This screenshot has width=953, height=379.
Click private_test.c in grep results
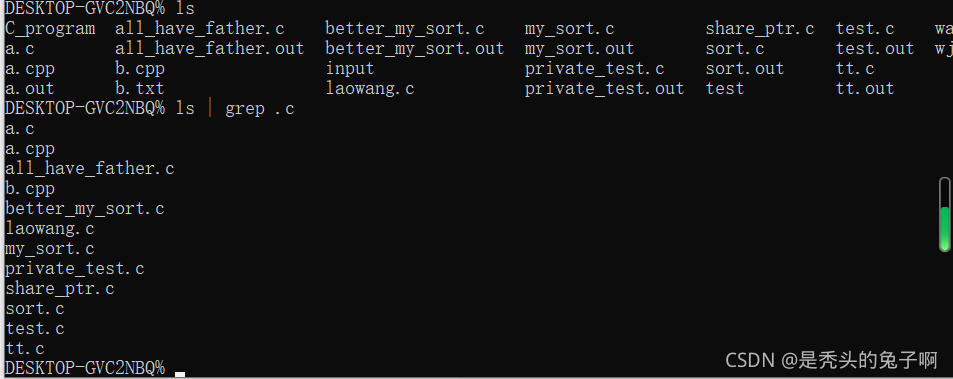(x=74, y=269)
